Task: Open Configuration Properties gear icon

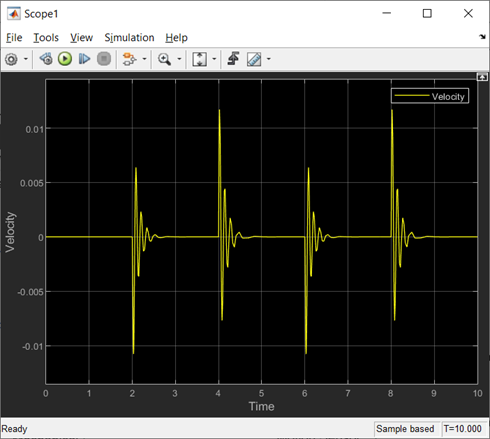Action: pyautogui.click(x=11, y=59)
